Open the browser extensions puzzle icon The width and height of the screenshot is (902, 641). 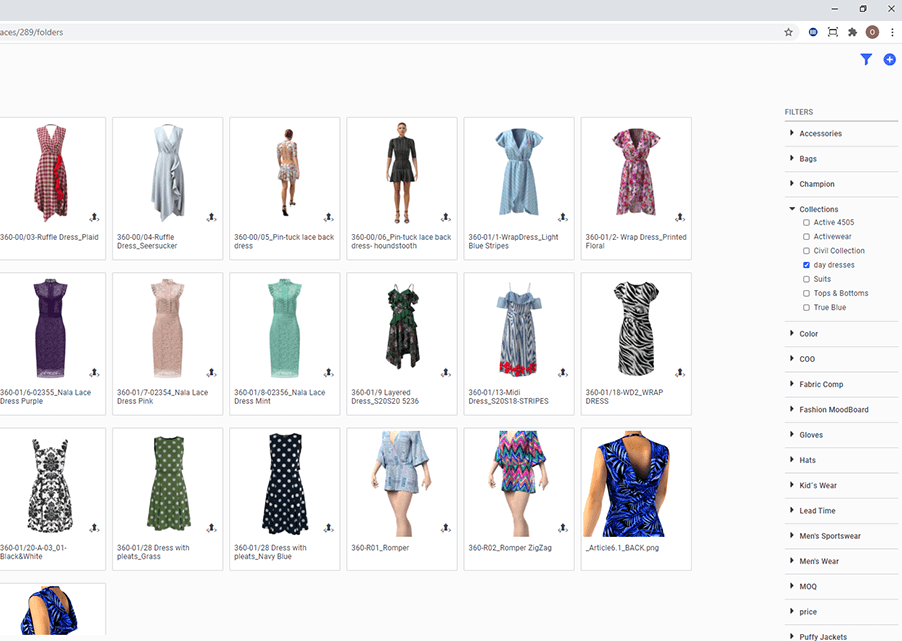coord(852,31)
